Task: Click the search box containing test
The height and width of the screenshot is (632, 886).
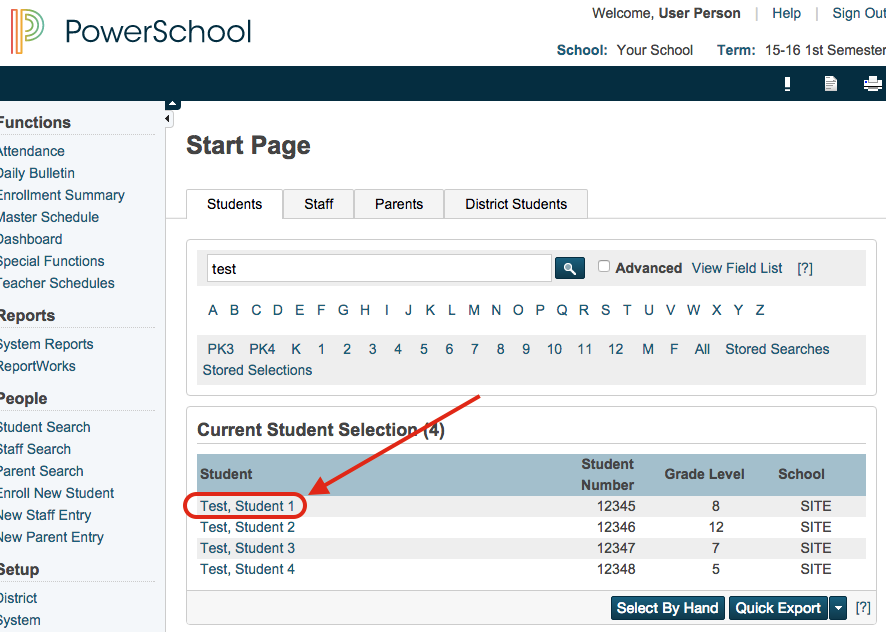Action: coord(379,269)
